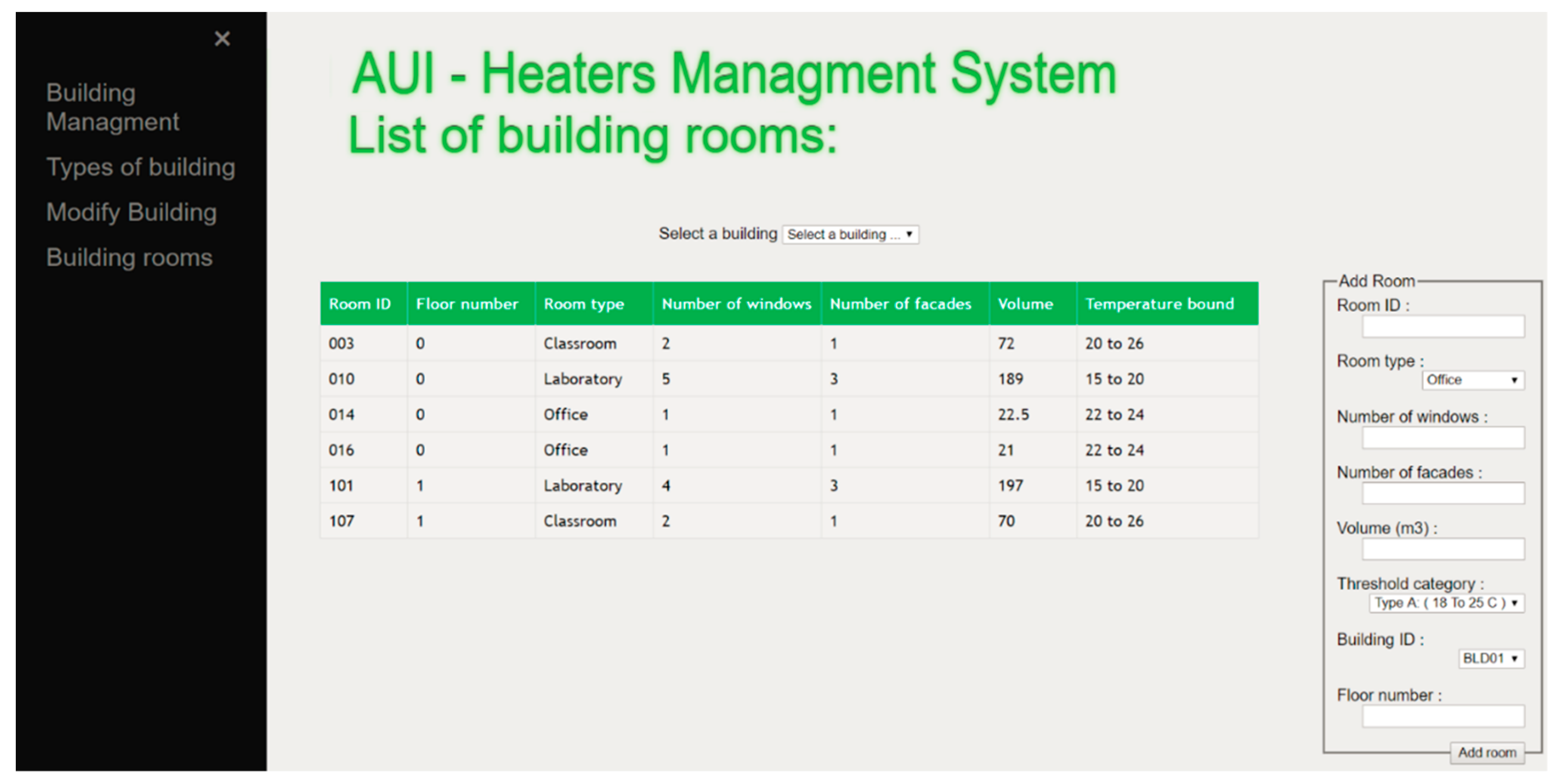Close the sidebar with the X icon
Image resolution: width=1561 pixels, height=784 pixels.
coord(222,39)
